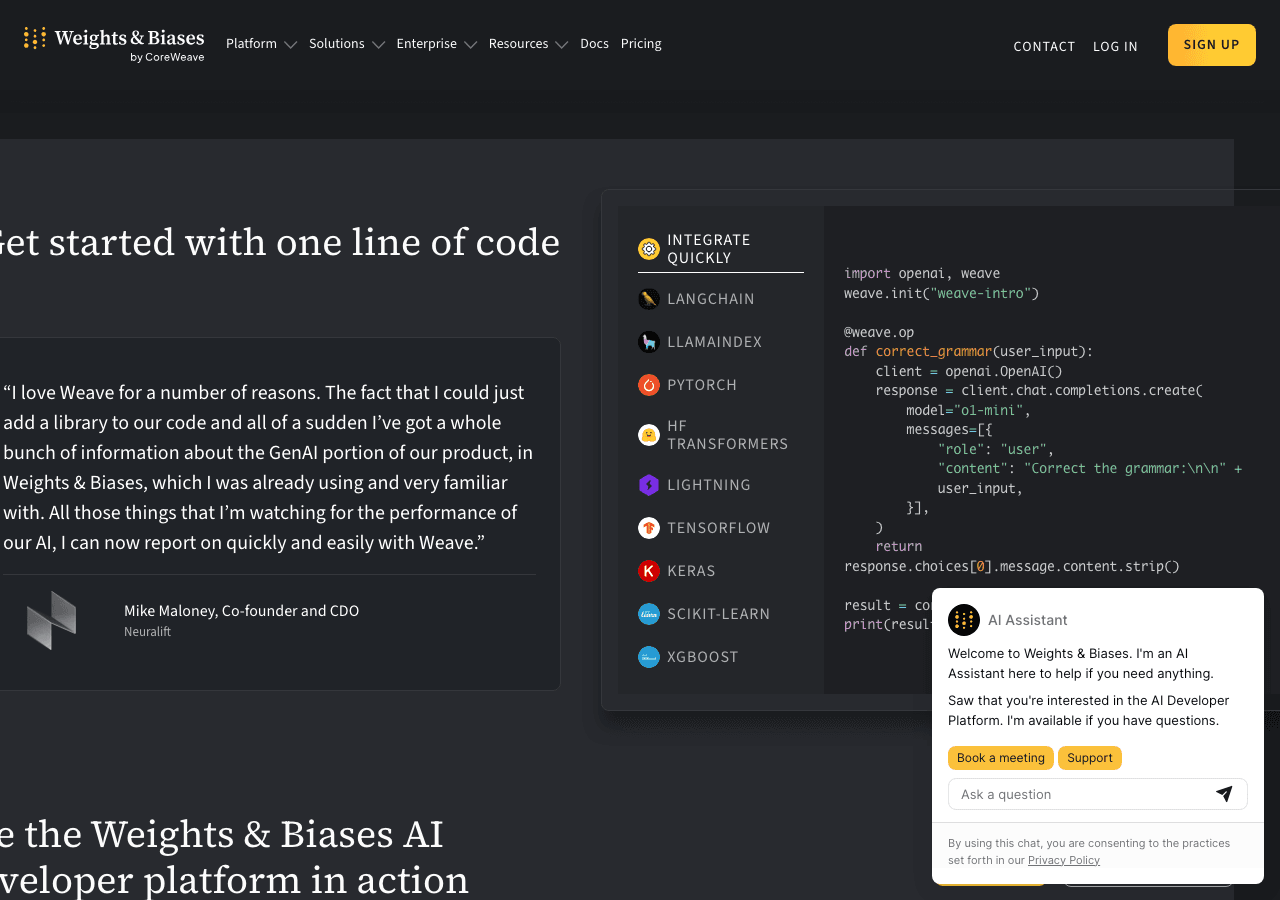Select the Keras tab label

692,571
